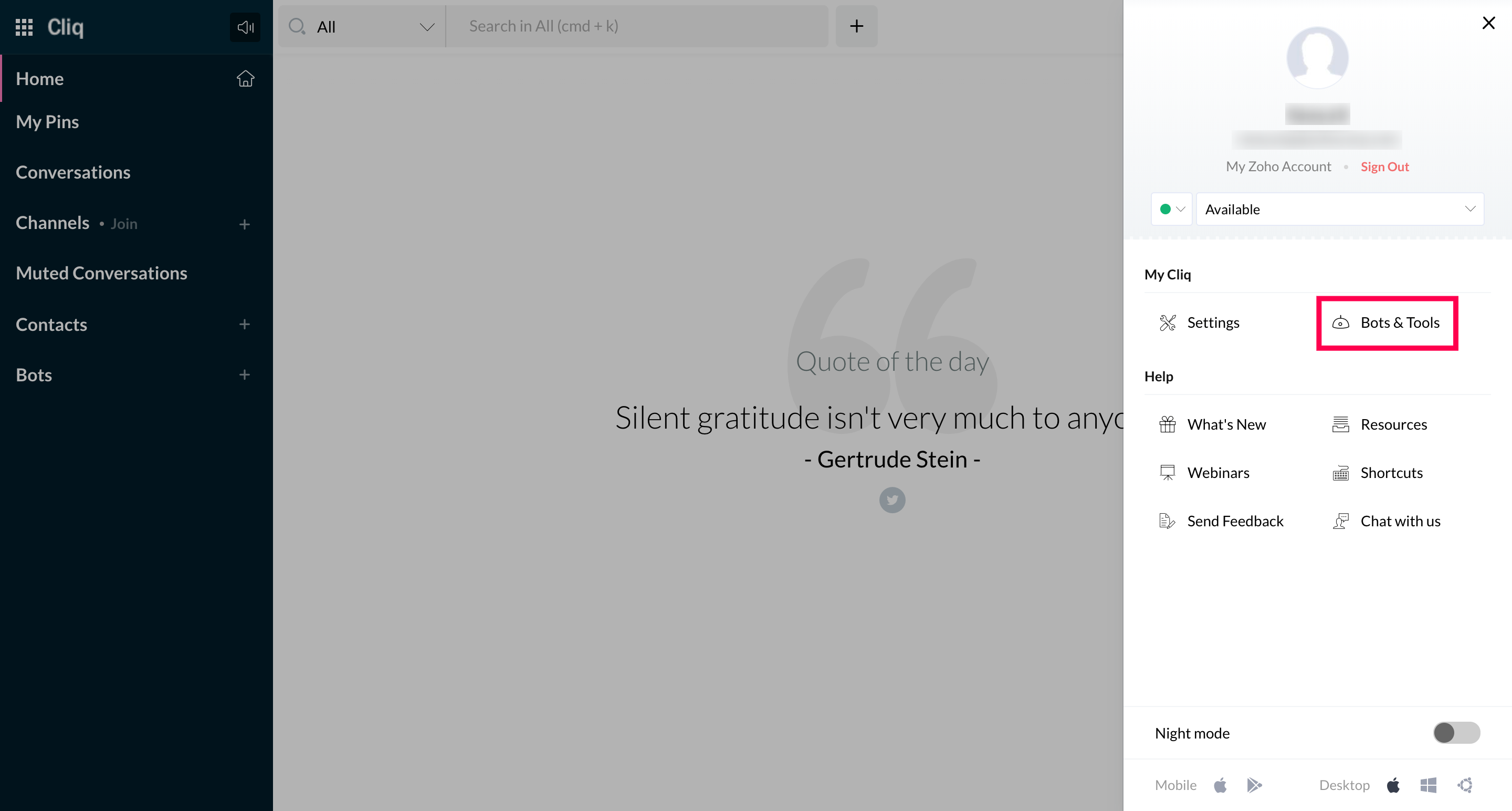Open What's New label
This screenshot has width=1512, height=811.
coord(1226,424)
